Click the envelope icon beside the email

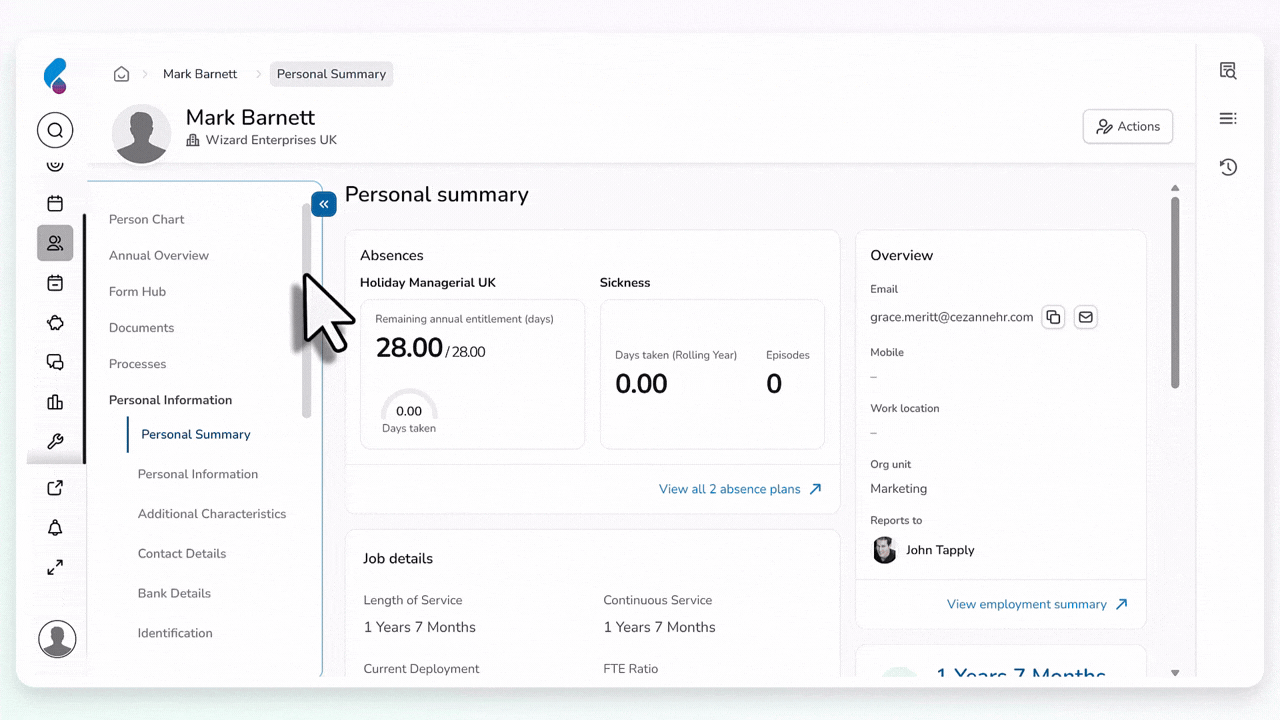pyautogui.click(x=1085, y=317)
